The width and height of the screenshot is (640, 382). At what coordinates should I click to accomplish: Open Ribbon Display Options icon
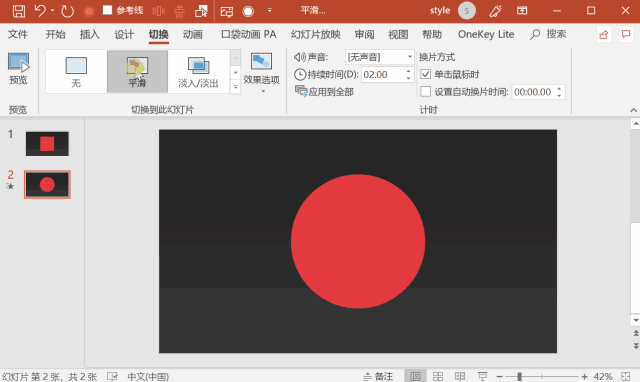tap(522, 11)
